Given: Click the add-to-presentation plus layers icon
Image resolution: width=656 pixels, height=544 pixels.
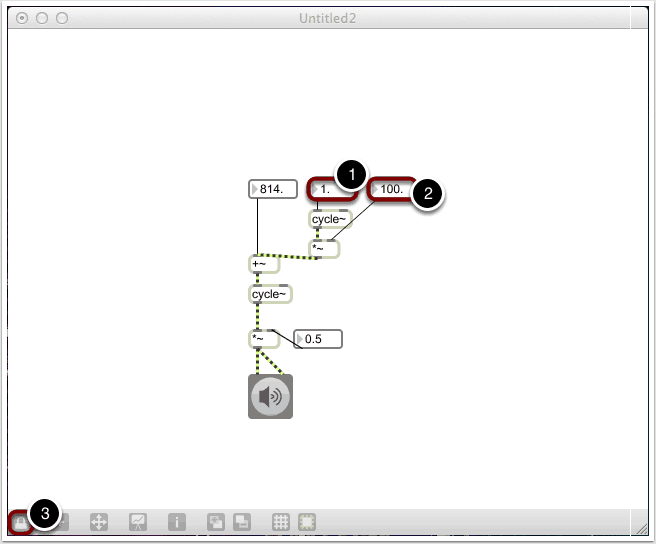Looking at the screenshot, I should pyautogui.click(x=215, y=522).
